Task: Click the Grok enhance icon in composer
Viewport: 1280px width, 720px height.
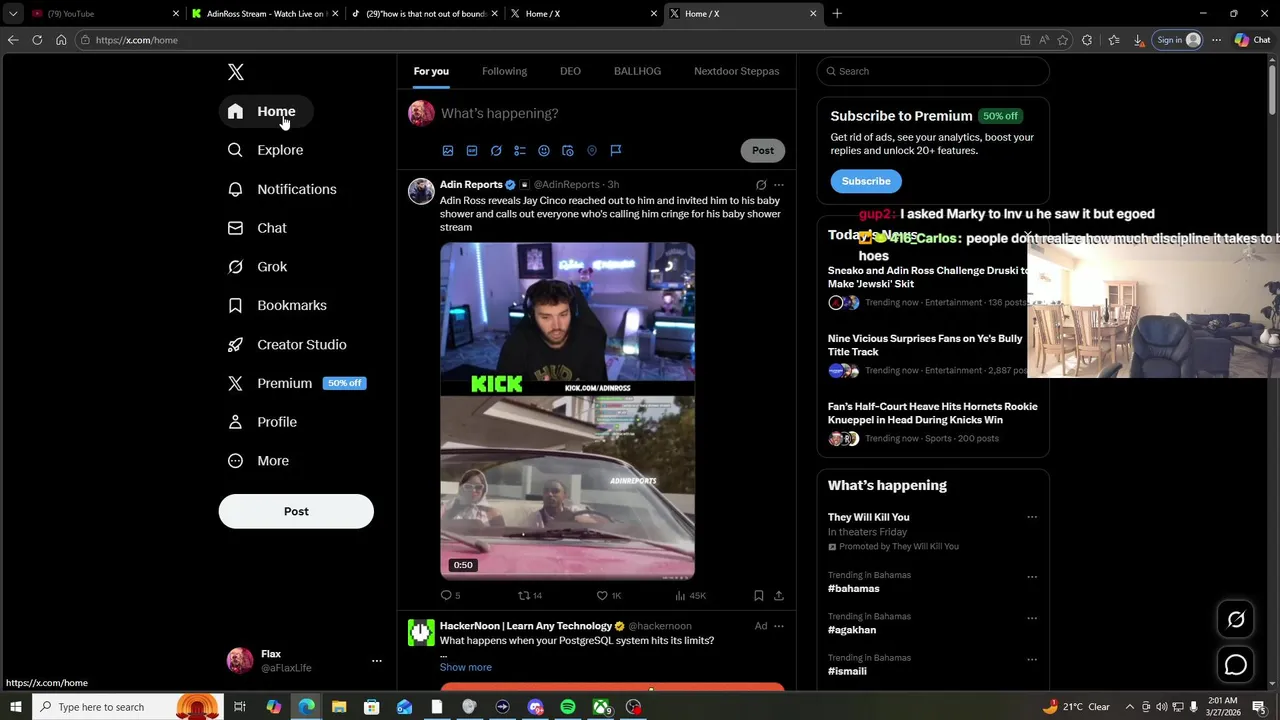Action: (496, 150)
